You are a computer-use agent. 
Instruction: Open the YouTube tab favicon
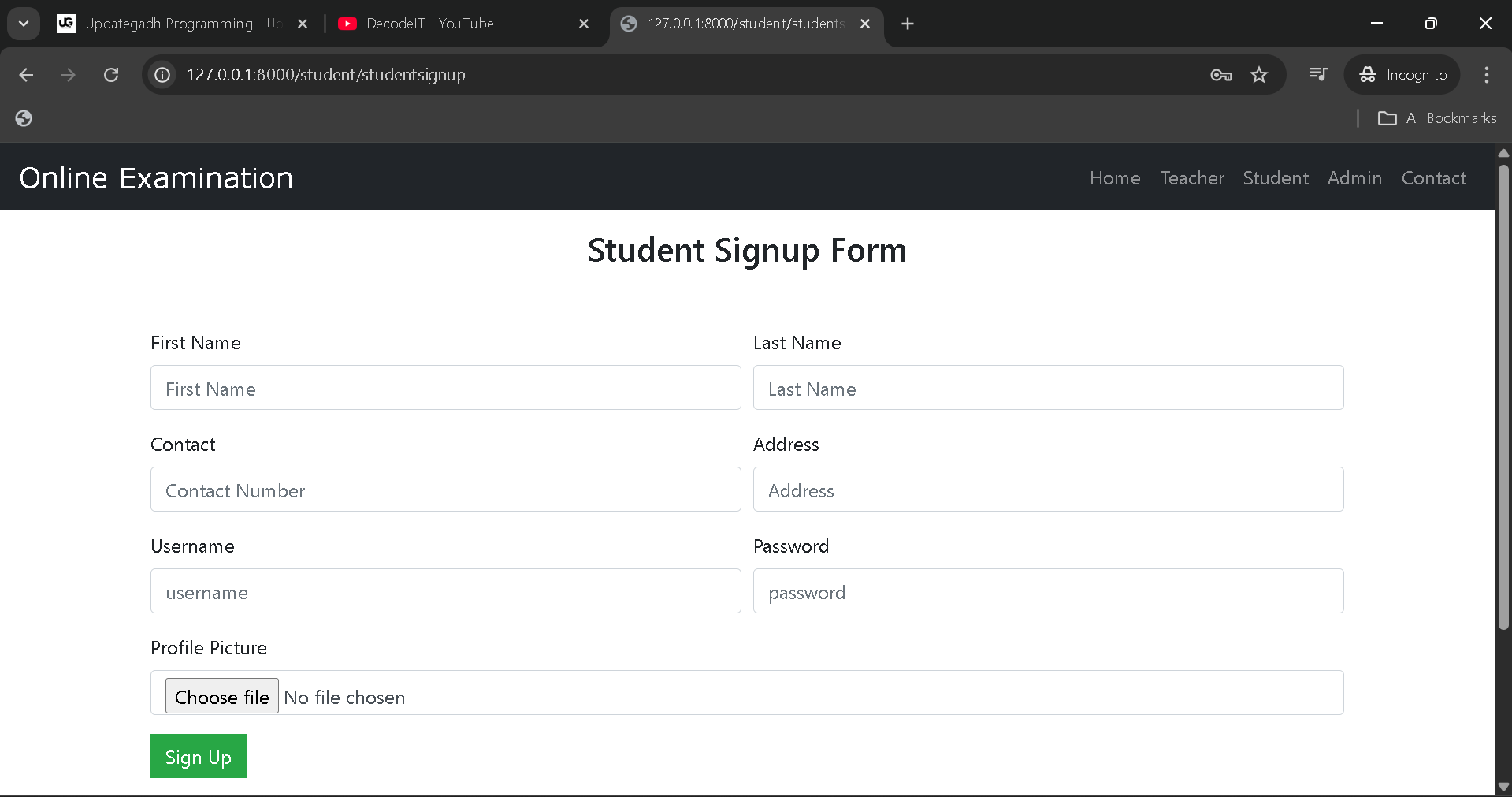(x=347, y=24)
